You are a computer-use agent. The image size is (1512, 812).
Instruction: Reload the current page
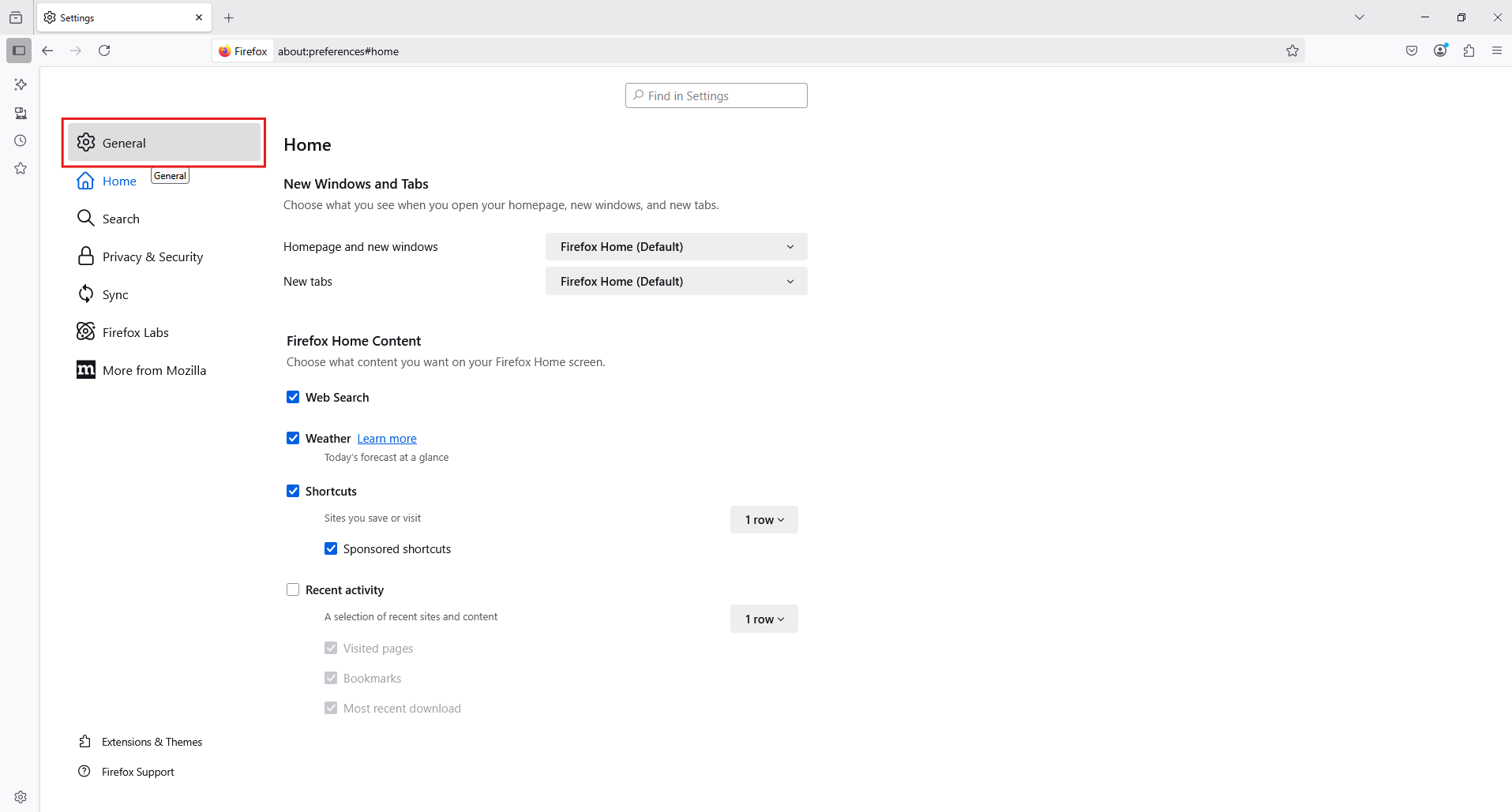(x=104, y=51)
